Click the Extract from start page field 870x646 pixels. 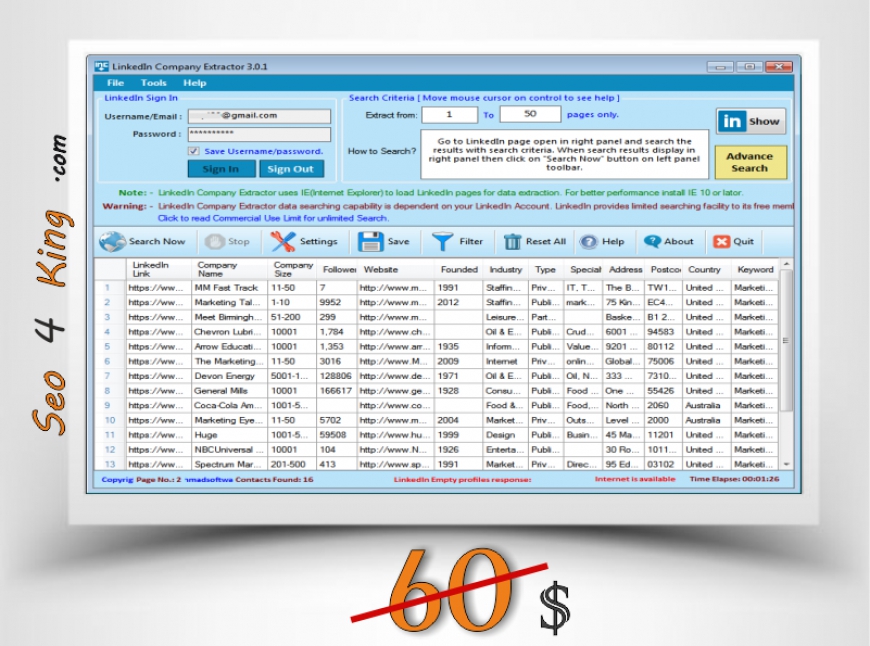449,114
